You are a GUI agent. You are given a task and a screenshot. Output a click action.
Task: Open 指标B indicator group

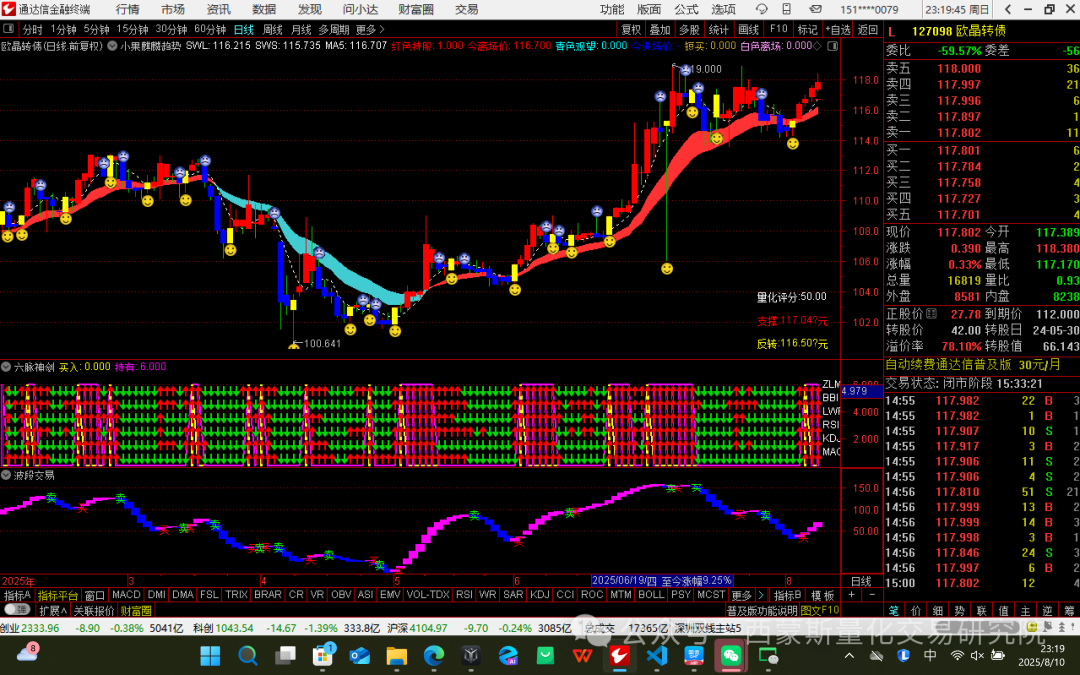(787, 595)
